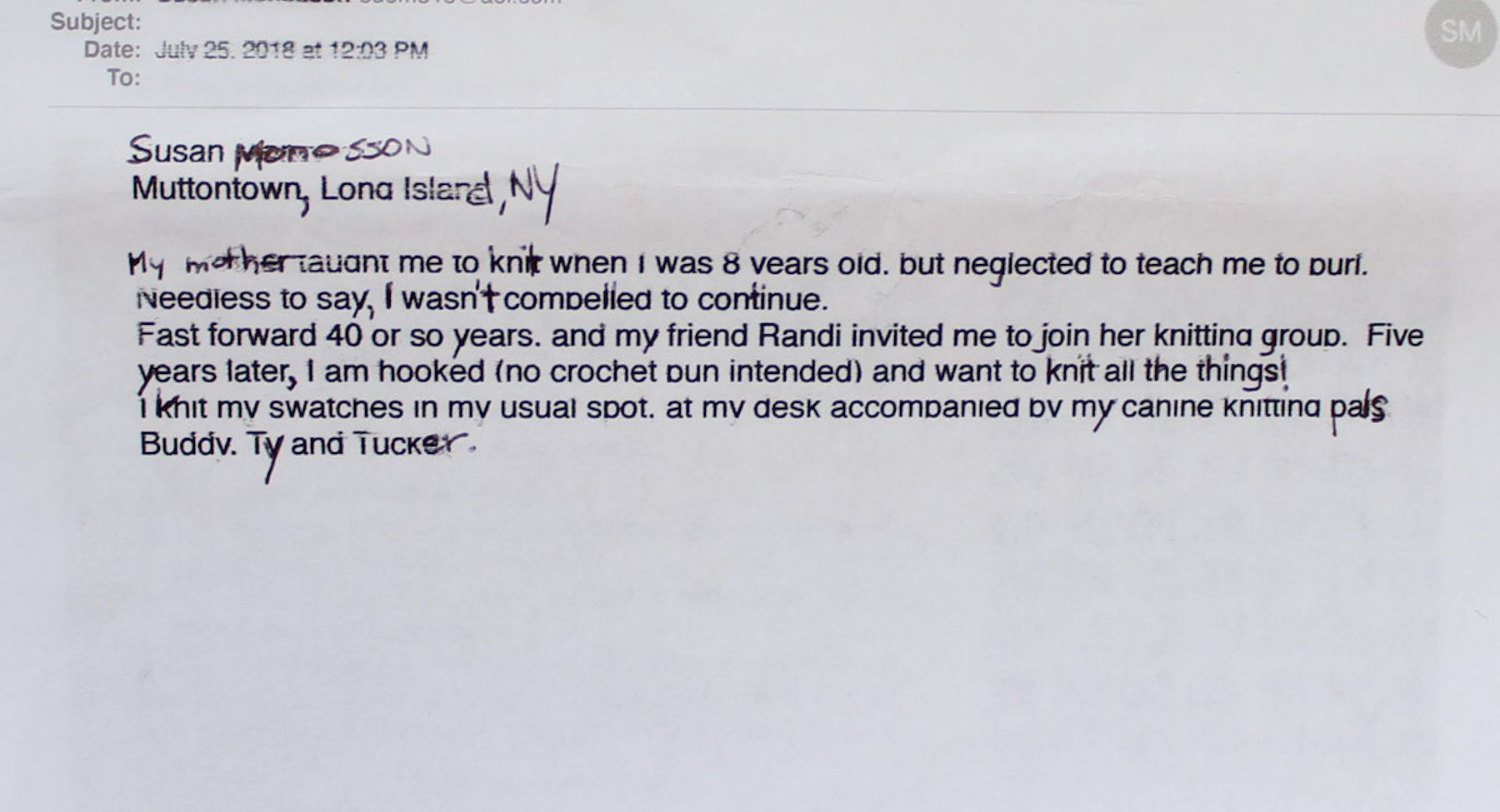Click the number 40 in the body

click(343, 336)
